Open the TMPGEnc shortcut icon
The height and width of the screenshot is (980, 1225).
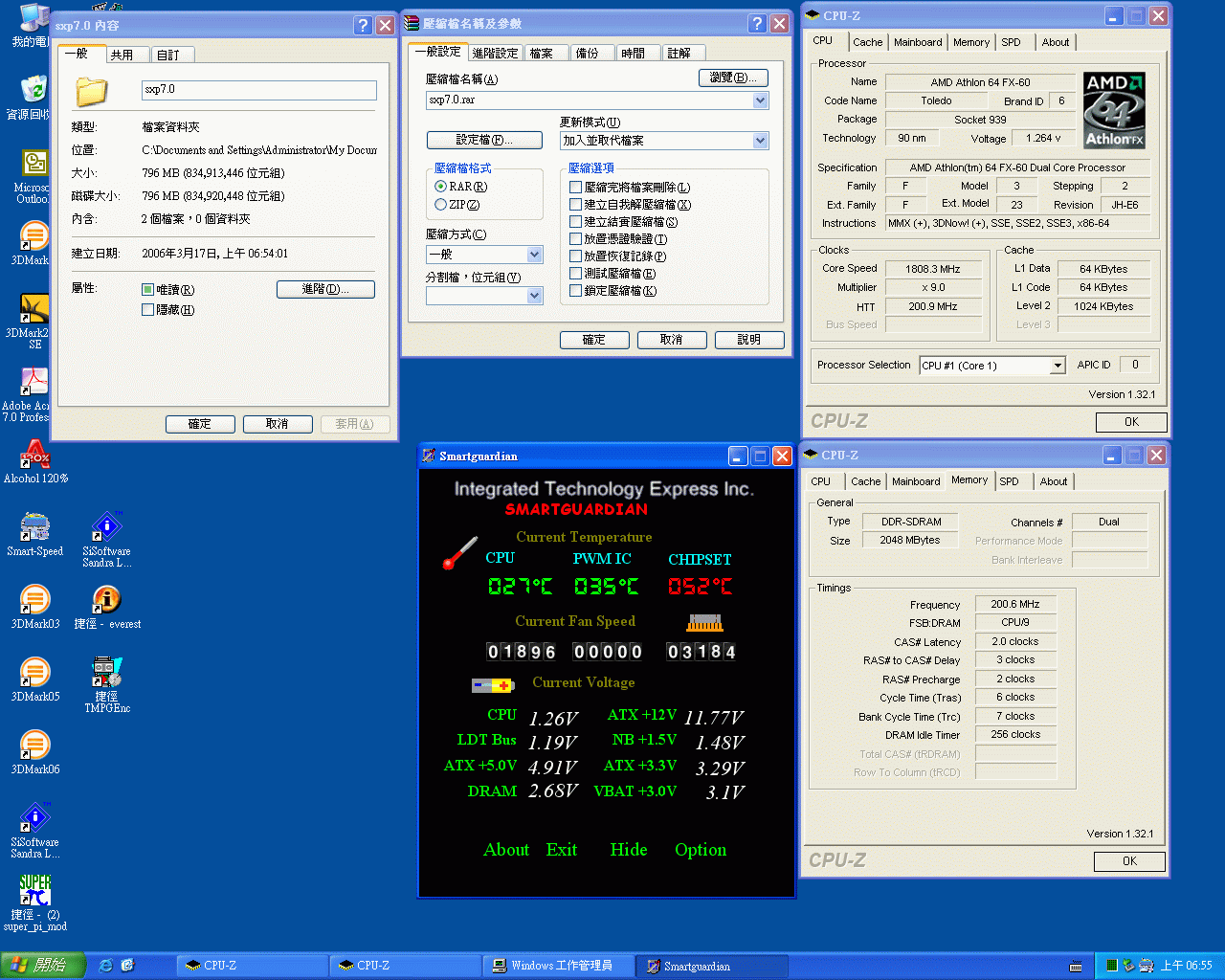[106, 672]
